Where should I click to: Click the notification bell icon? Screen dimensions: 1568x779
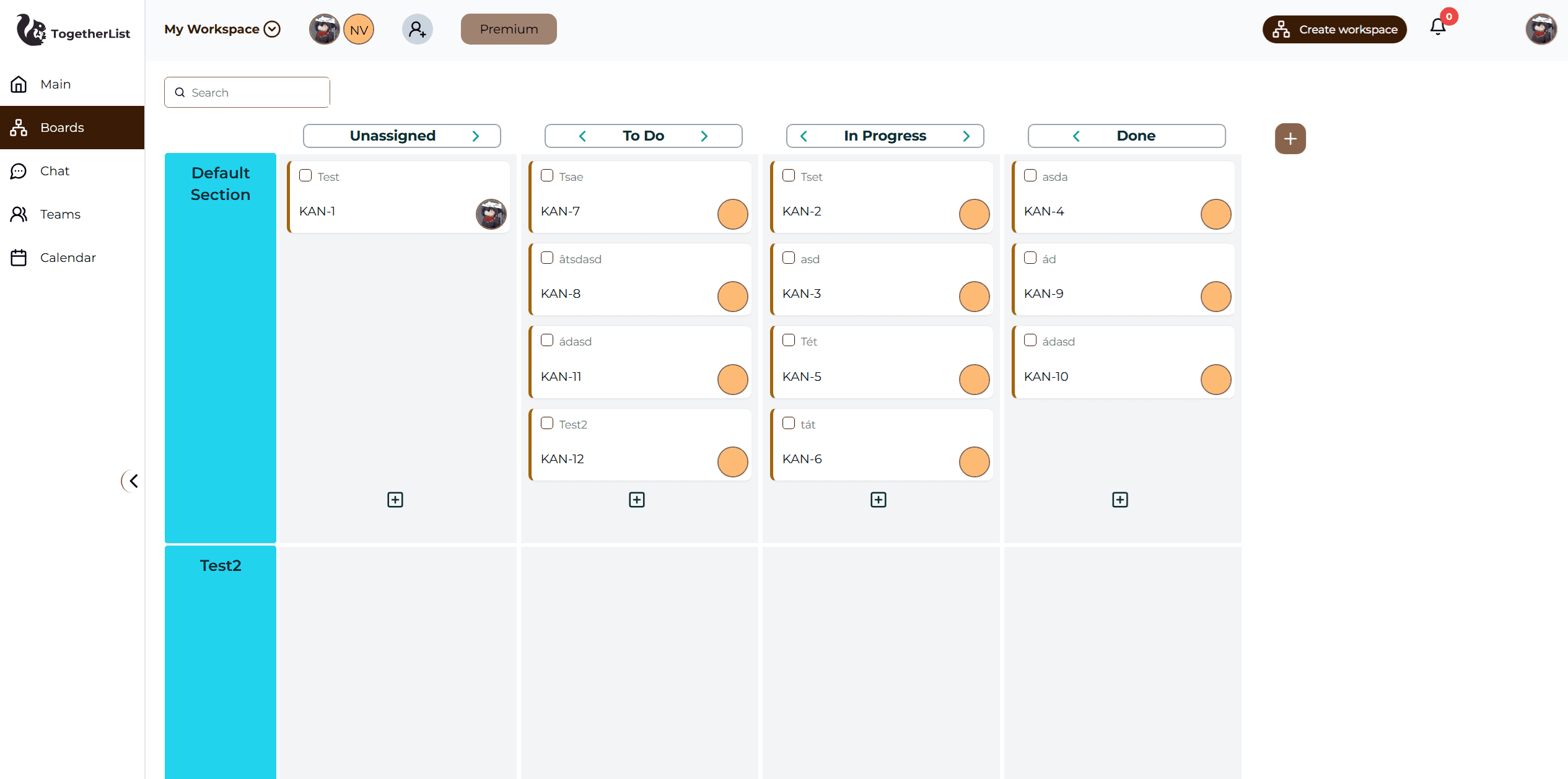coord(1437,27)
